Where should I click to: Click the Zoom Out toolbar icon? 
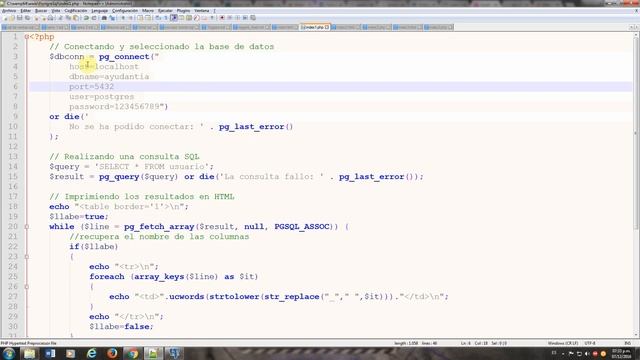pos(131,18)
